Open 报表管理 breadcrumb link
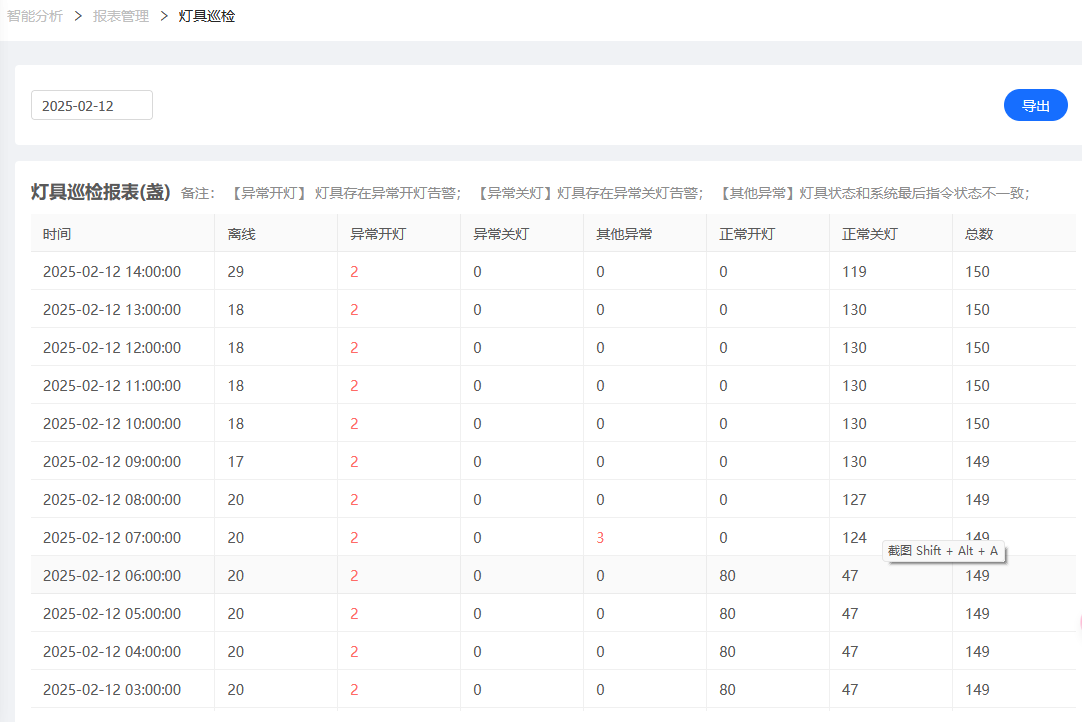 click(x=121, y=16)
